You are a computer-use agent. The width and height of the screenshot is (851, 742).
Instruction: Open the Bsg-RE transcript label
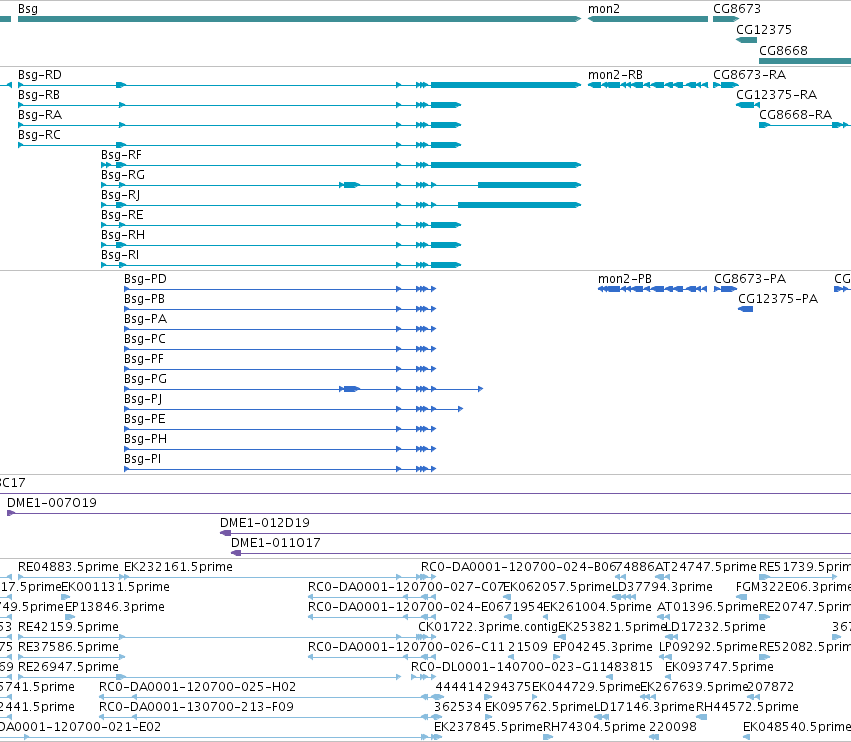122,215
